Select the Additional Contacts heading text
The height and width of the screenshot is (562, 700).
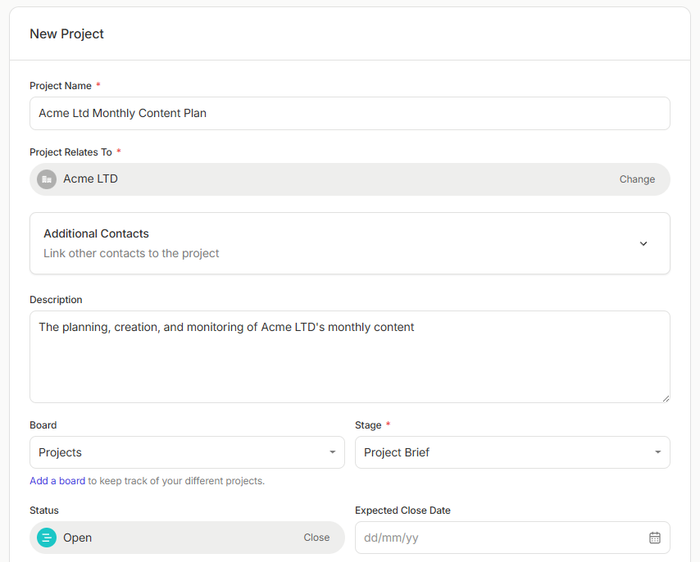96,233
